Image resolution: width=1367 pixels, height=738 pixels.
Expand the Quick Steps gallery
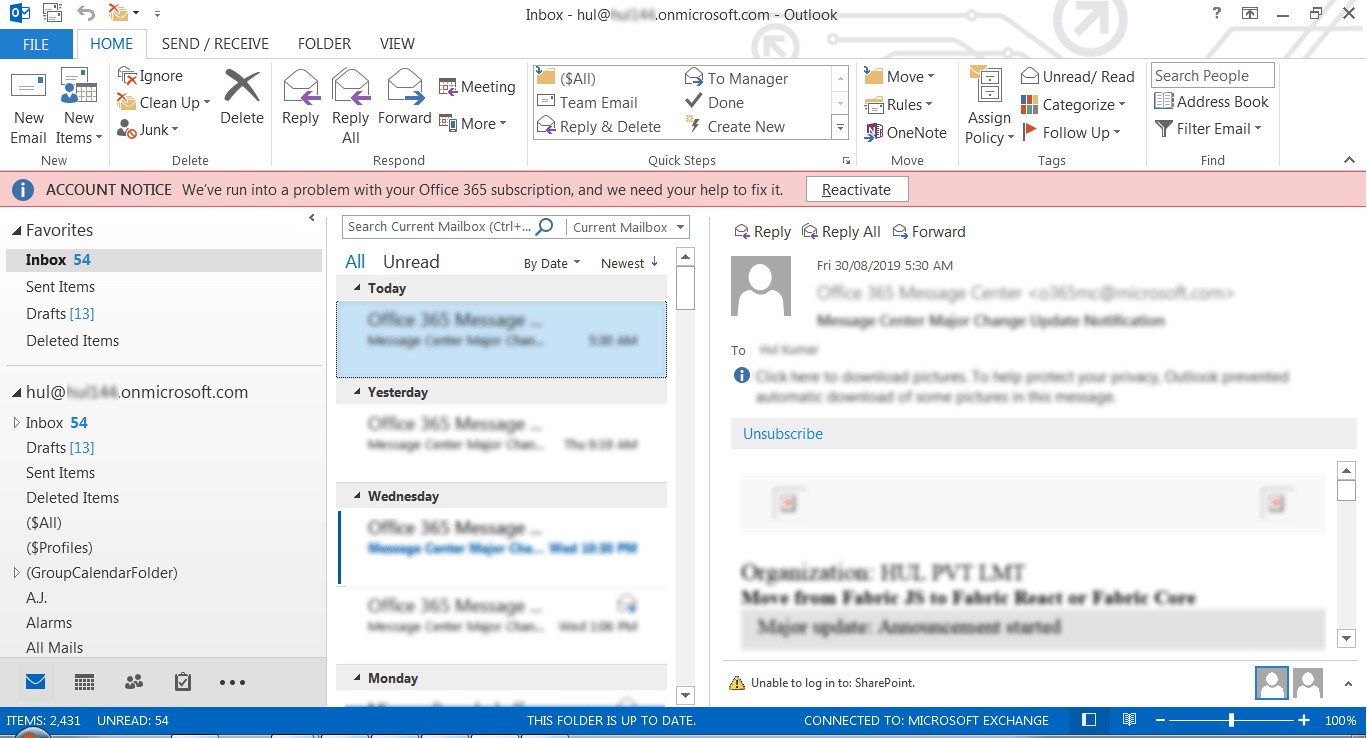point(840,128)
